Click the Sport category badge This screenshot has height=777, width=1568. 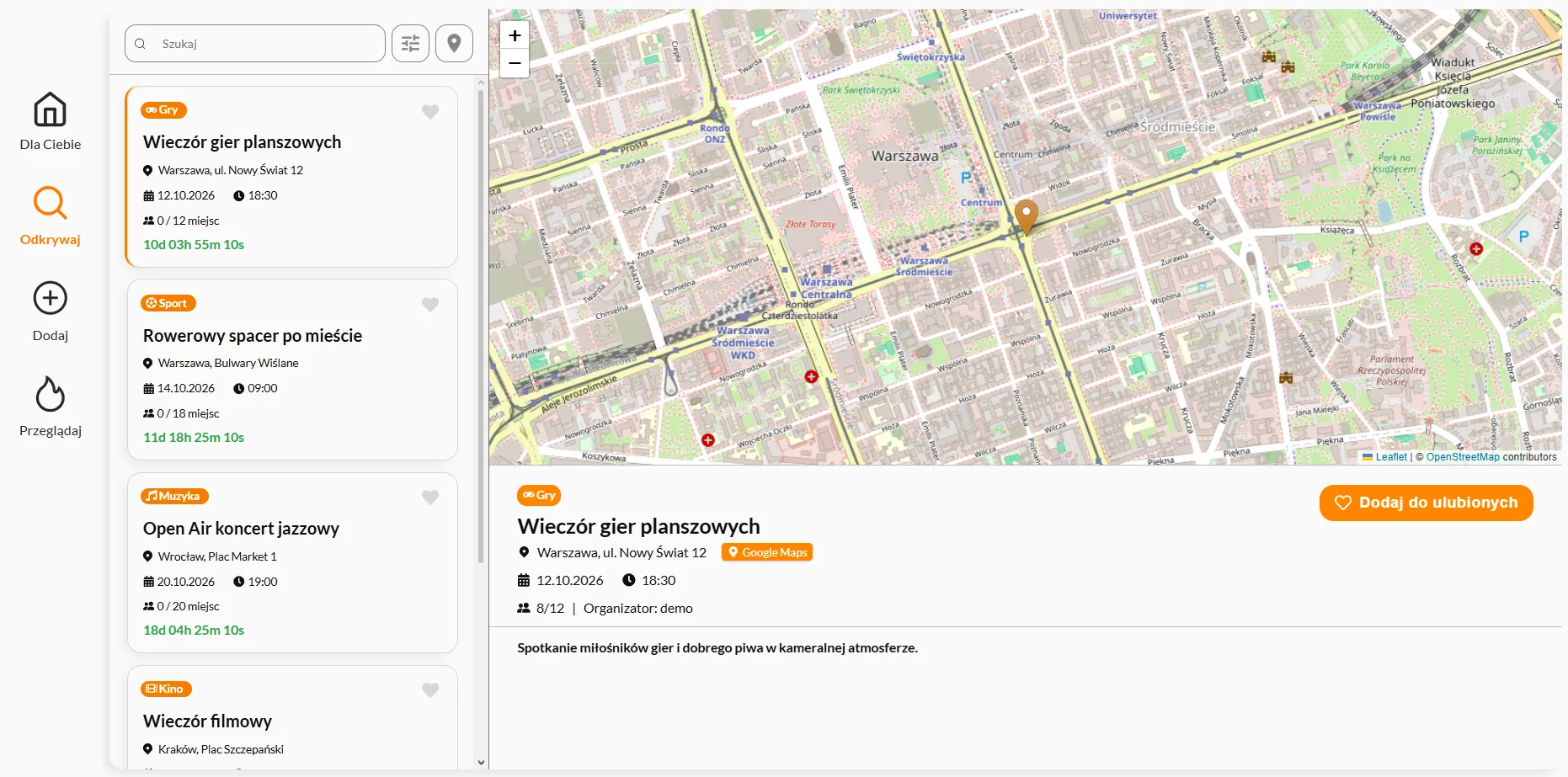168,303
